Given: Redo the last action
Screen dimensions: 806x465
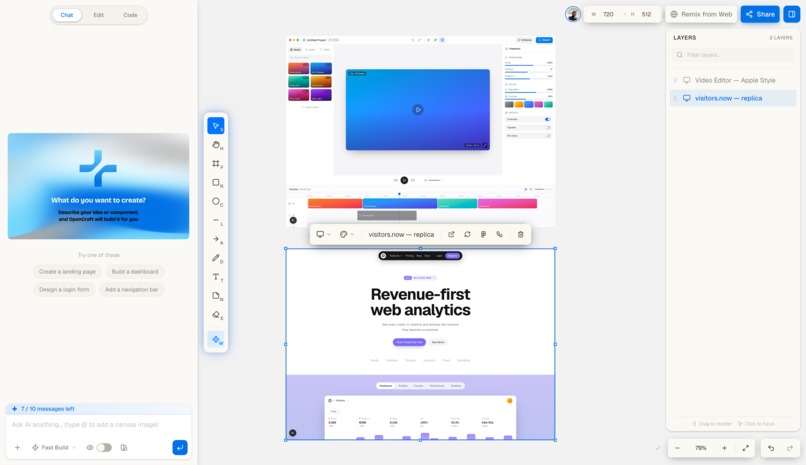Looking at the screenshot, I should coord(790,448).
